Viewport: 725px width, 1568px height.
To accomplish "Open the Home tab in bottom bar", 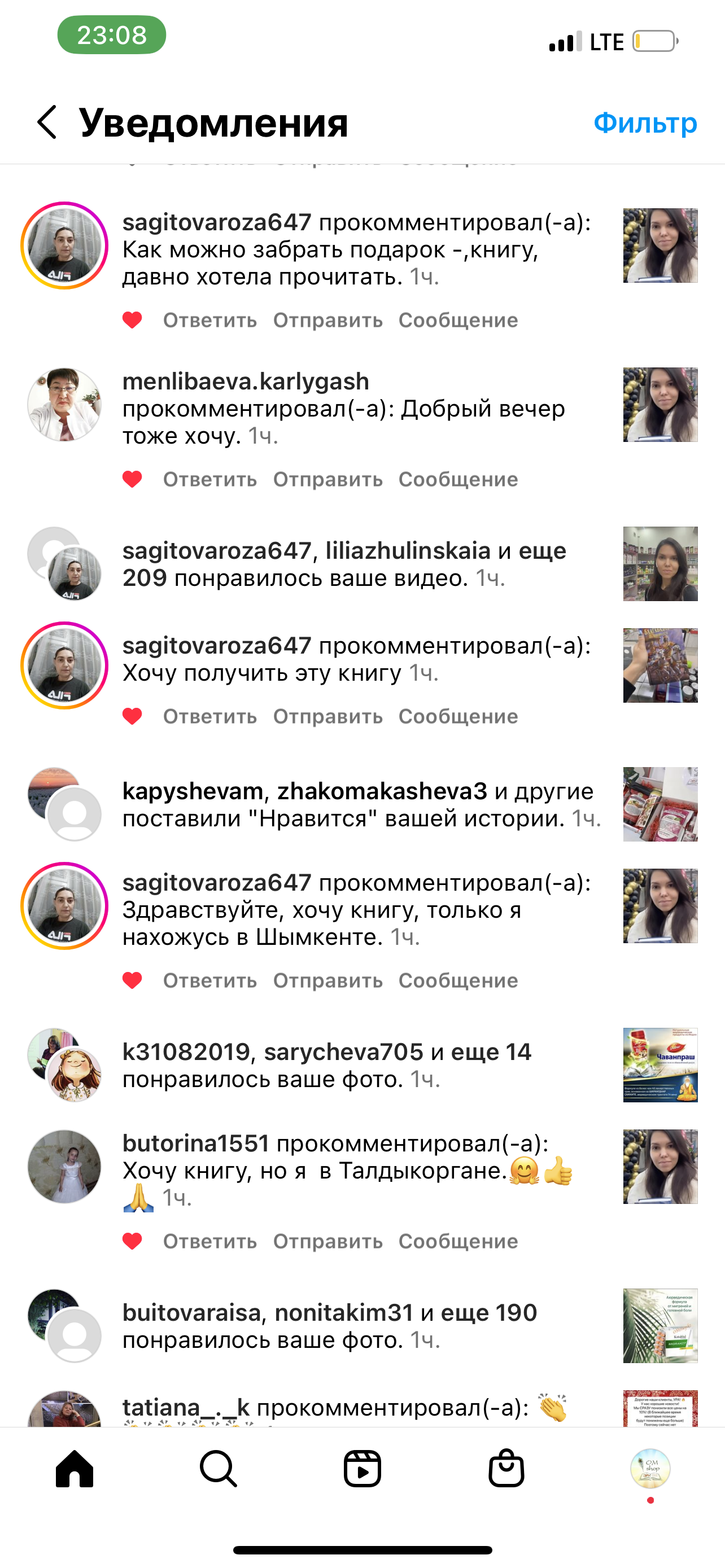I will 75,1469.
